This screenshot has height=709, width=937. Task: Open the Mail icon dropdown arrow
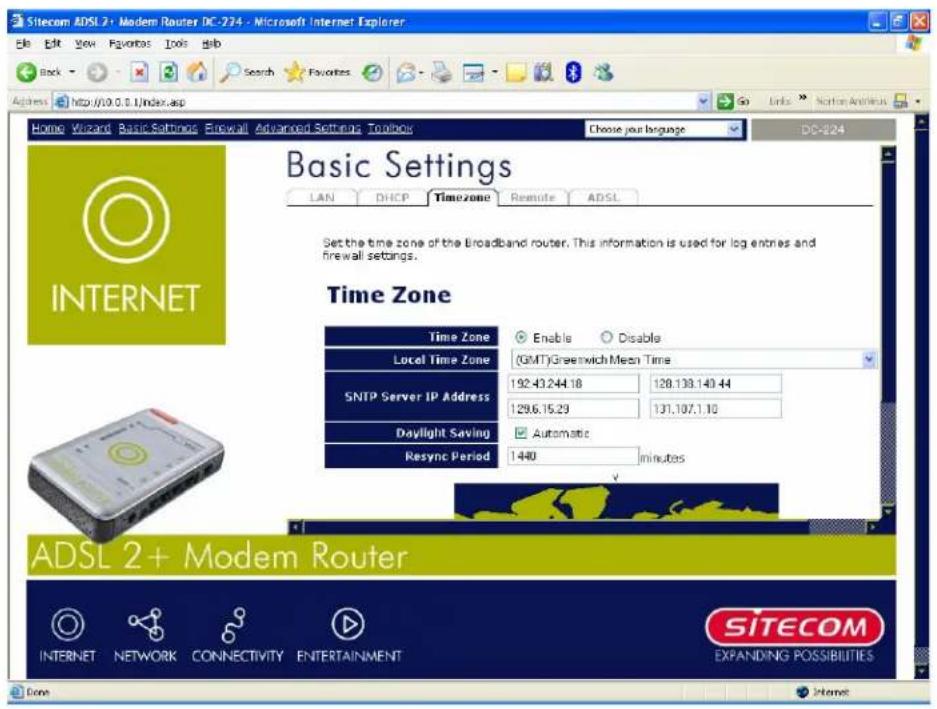pos(421,73)
